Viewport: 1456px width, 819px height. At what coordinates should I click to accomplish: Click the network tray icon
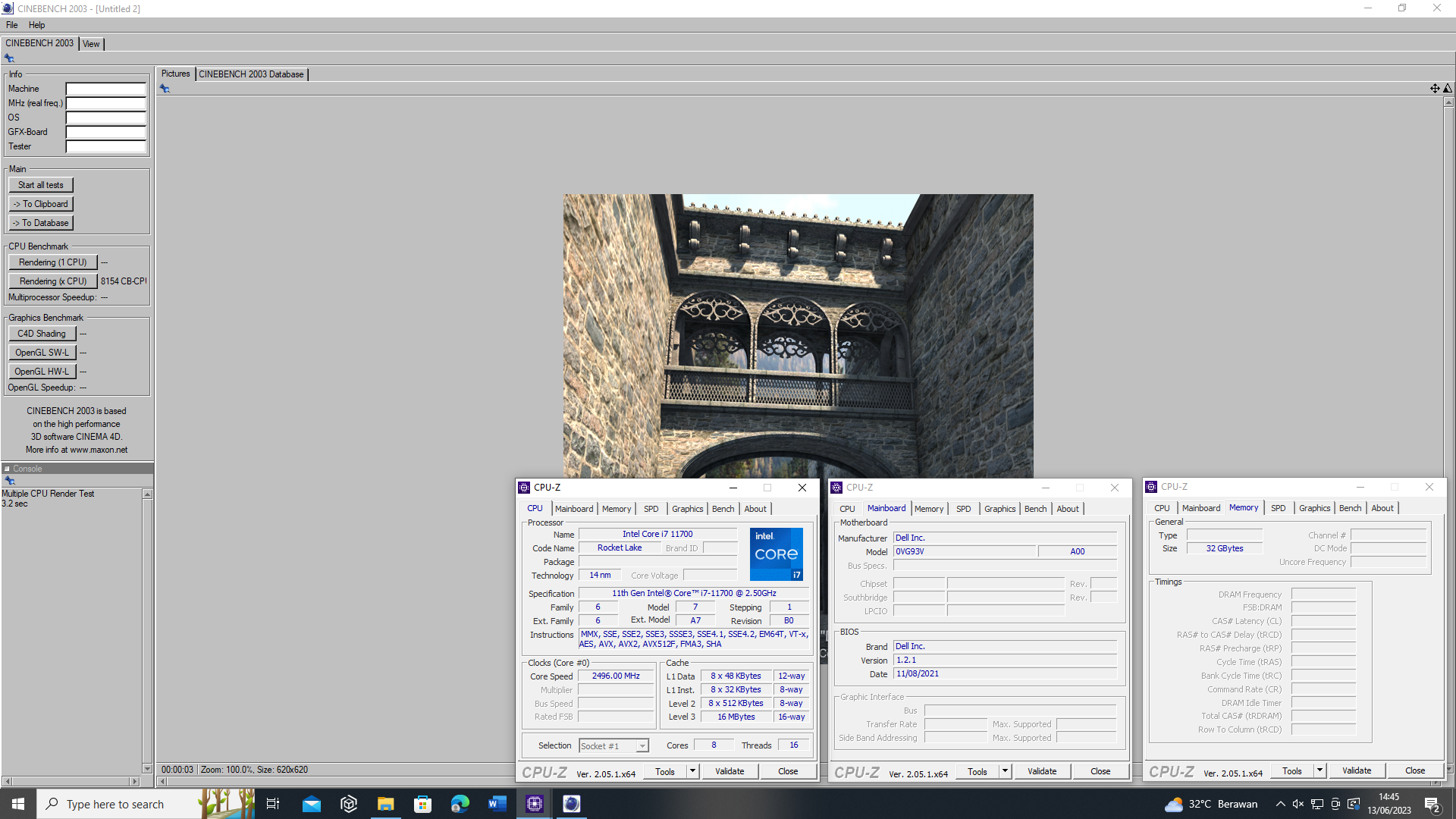coord(1317,804)
